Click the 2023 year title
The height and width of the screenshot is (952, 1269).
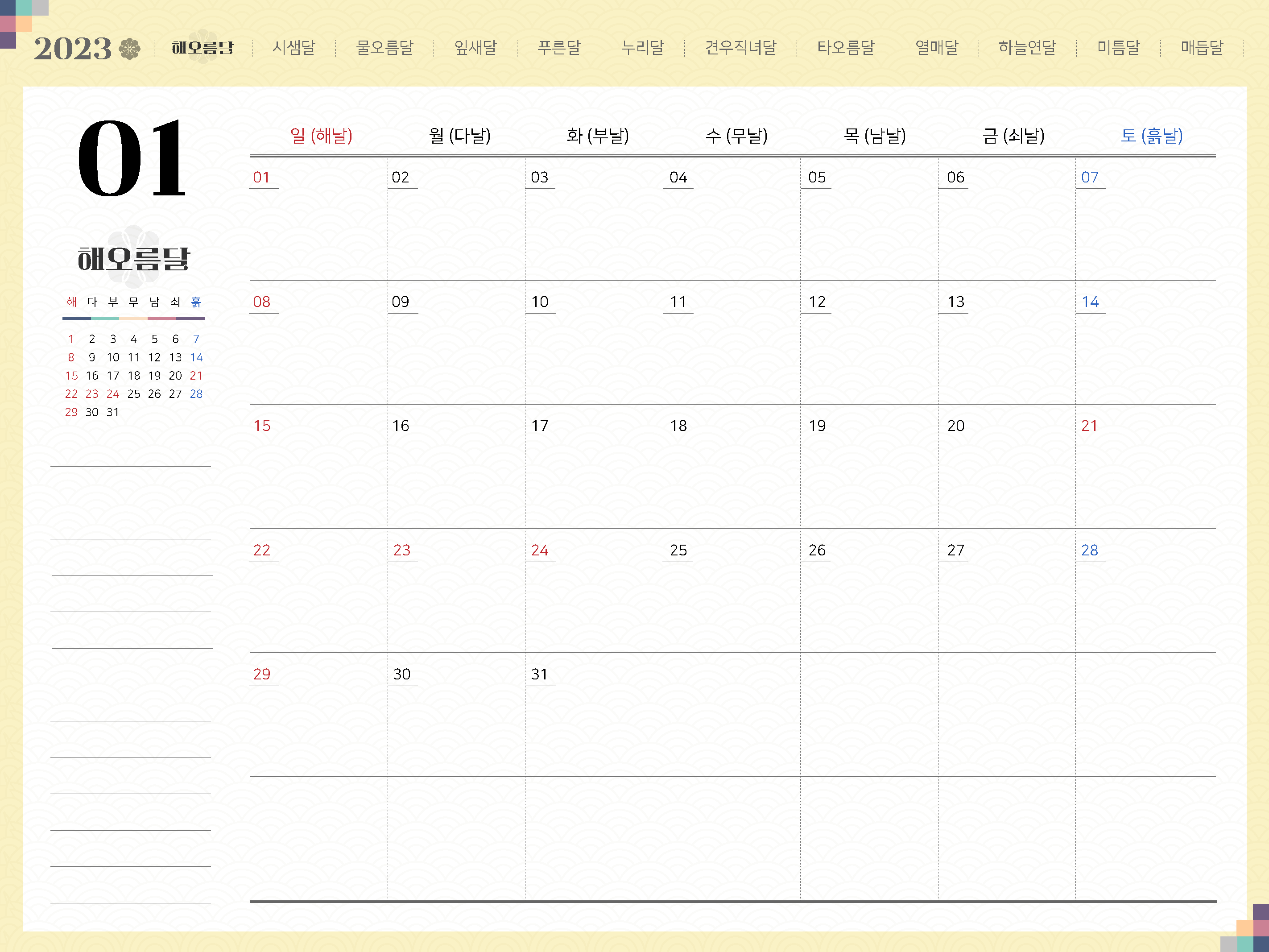pos(73,49)
